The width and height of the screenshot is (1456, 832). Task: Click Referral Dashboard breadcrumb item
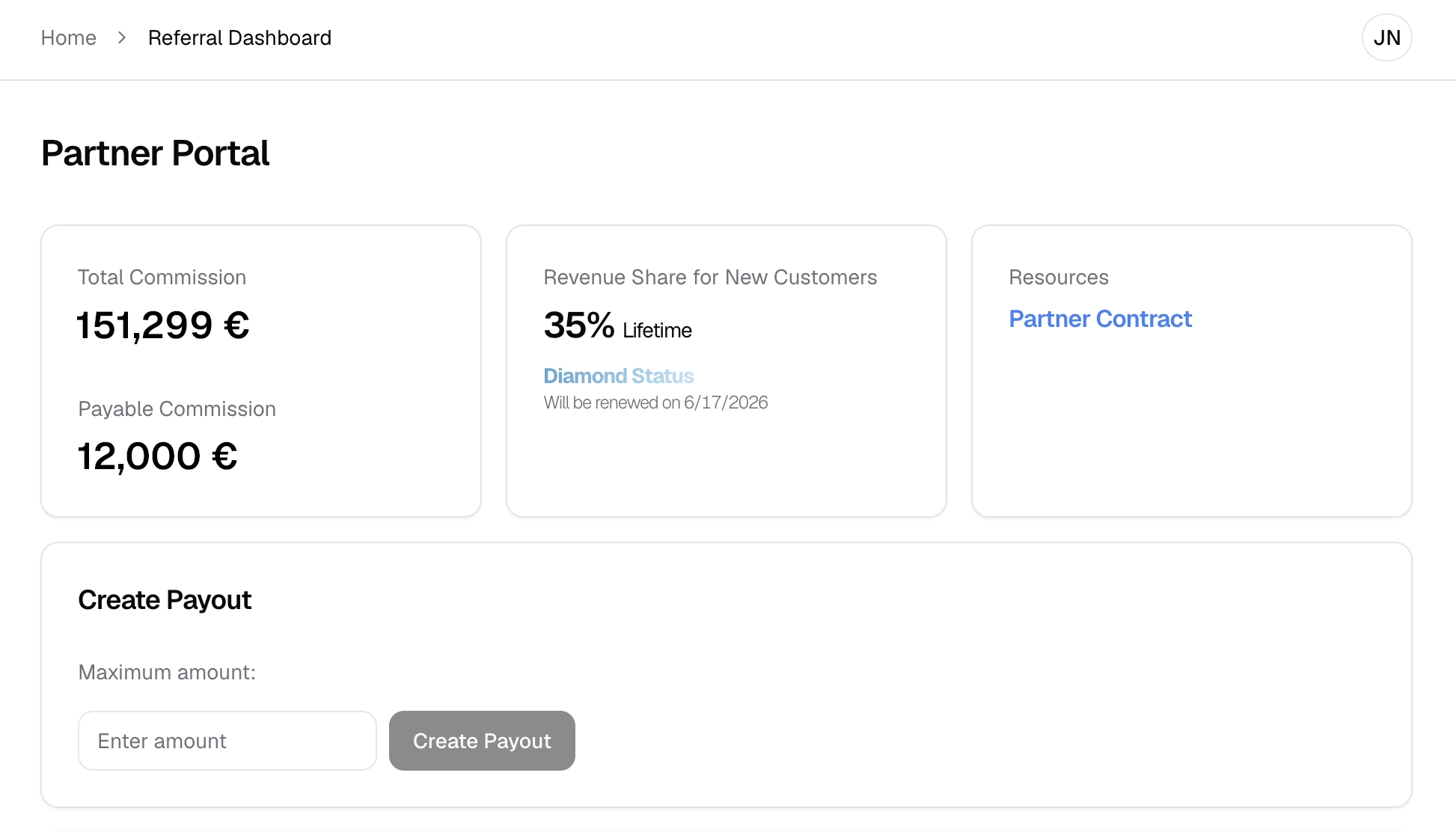pos(239,37)
